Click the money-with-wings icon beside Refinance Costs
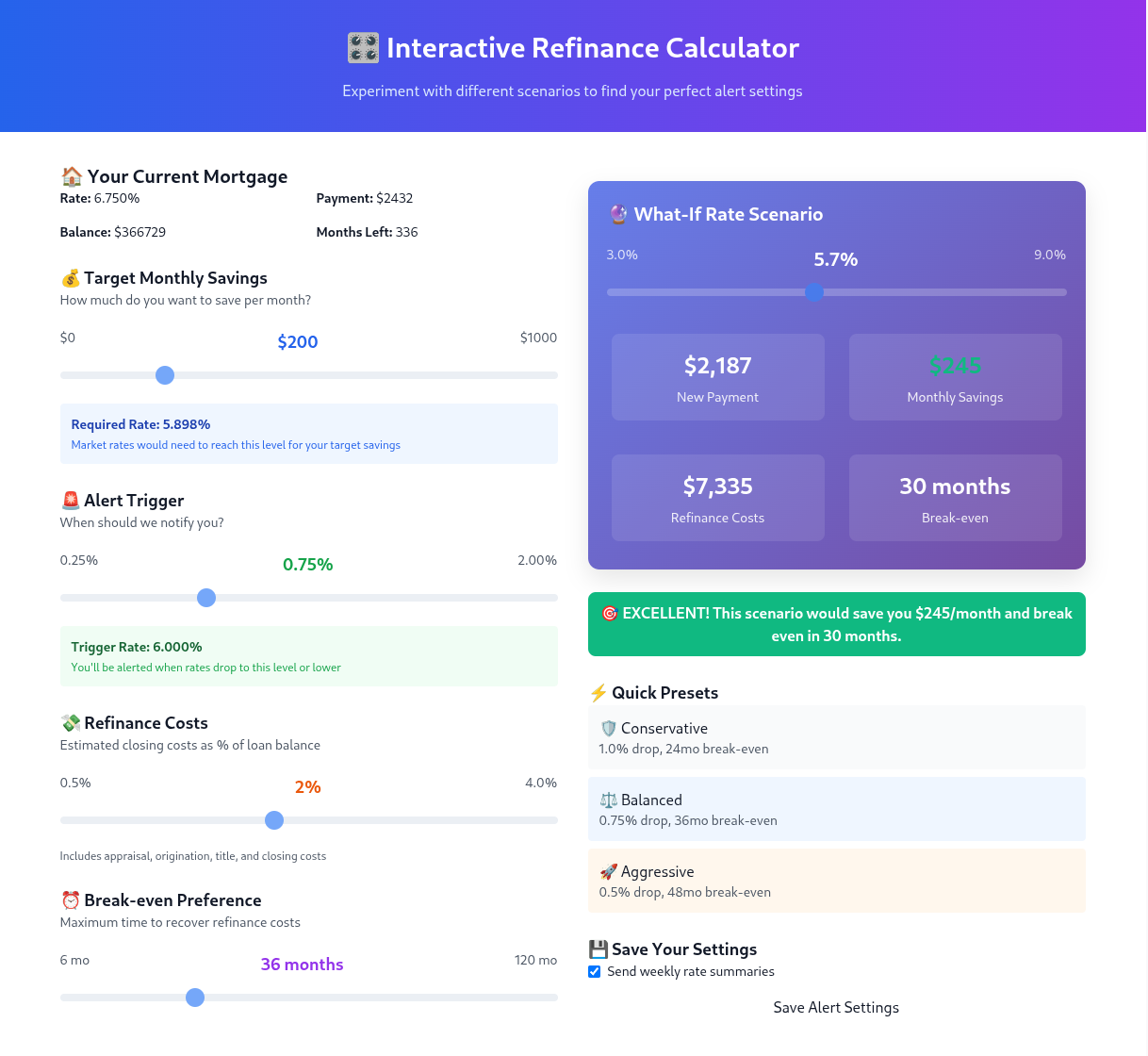 (69, 722)
